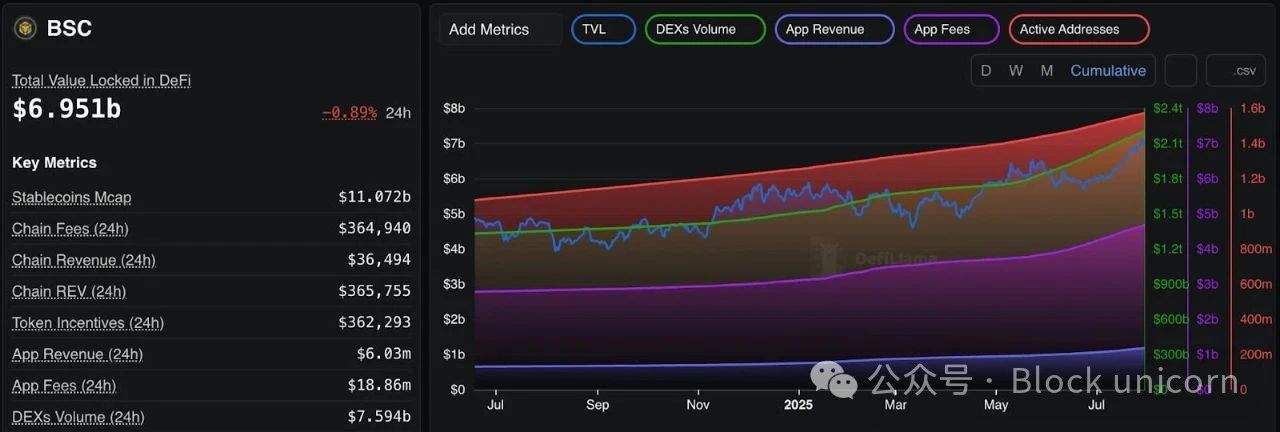The width and height of the screenshot is (1280, 432).
Task: Click the Chain Revenue (24h) label
Action: pos(83,260)
